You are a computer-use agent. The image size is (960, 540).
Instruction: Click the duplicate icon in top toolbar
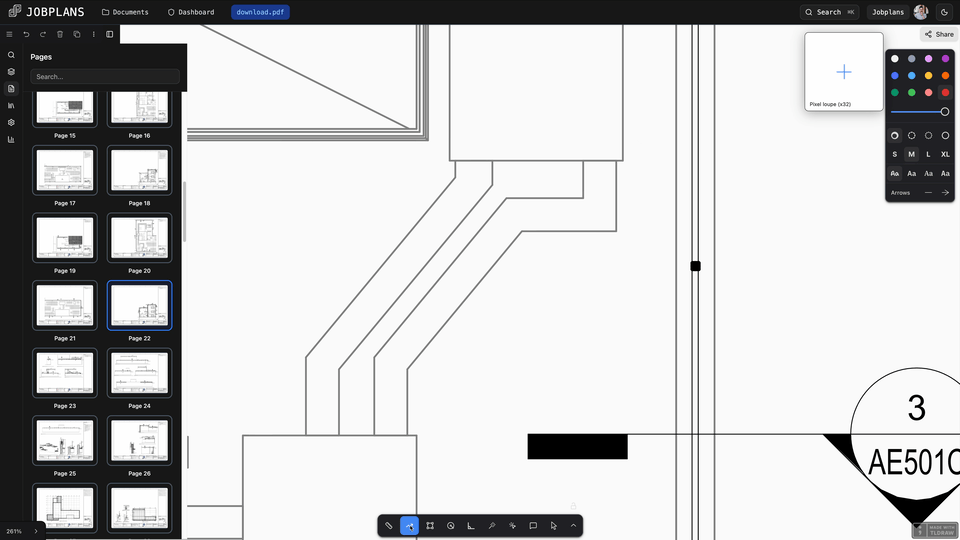pos(77,34)
